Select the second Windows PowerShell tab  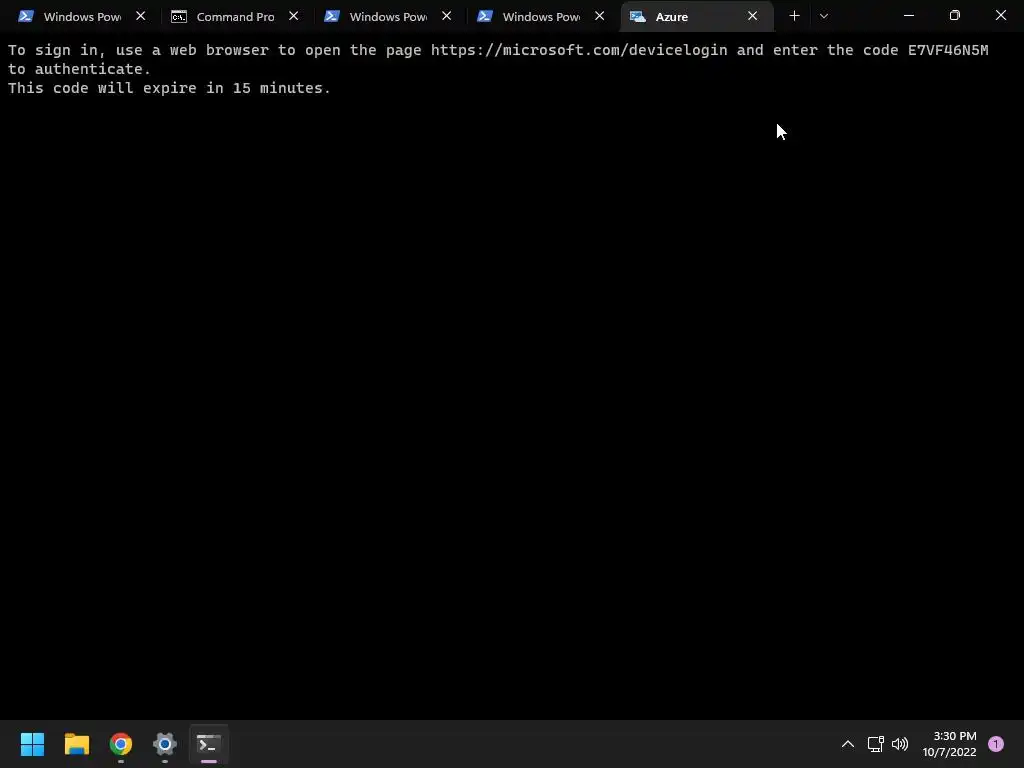pyautogui.click(x=388, y=16)
